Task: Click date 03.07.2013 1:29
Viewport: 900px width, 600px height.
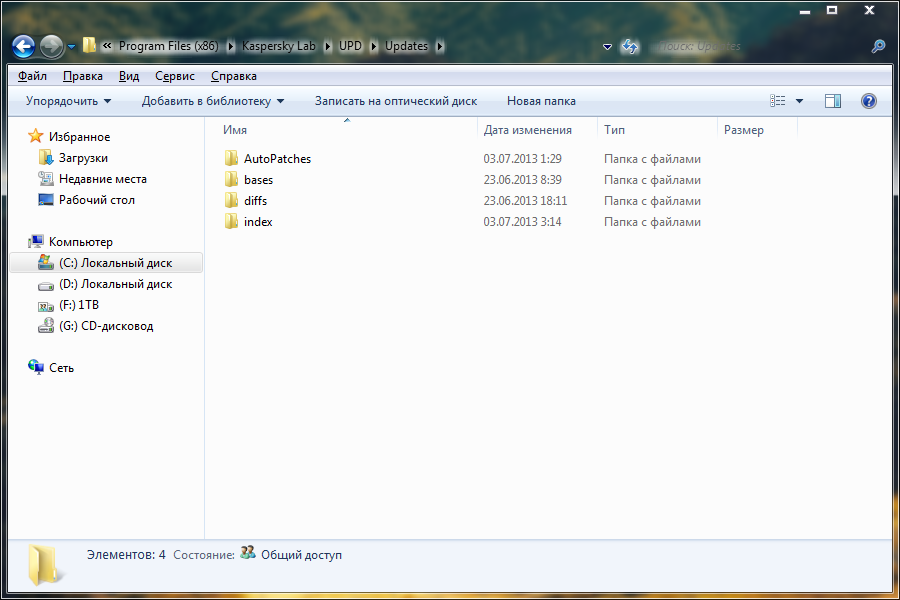Action: pos(522,159)
